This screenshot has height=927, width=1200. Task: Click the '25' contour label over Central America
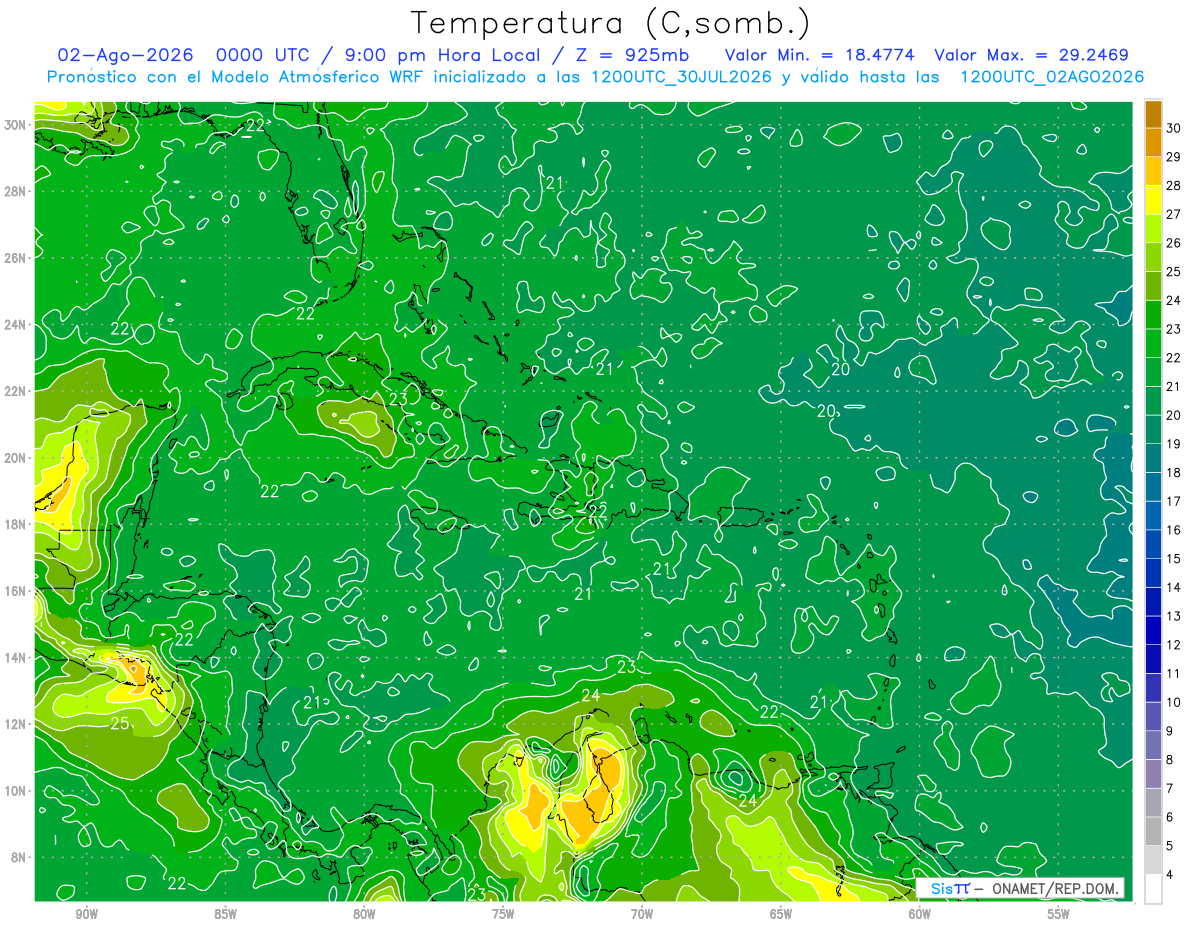click(x=119, y=723)
